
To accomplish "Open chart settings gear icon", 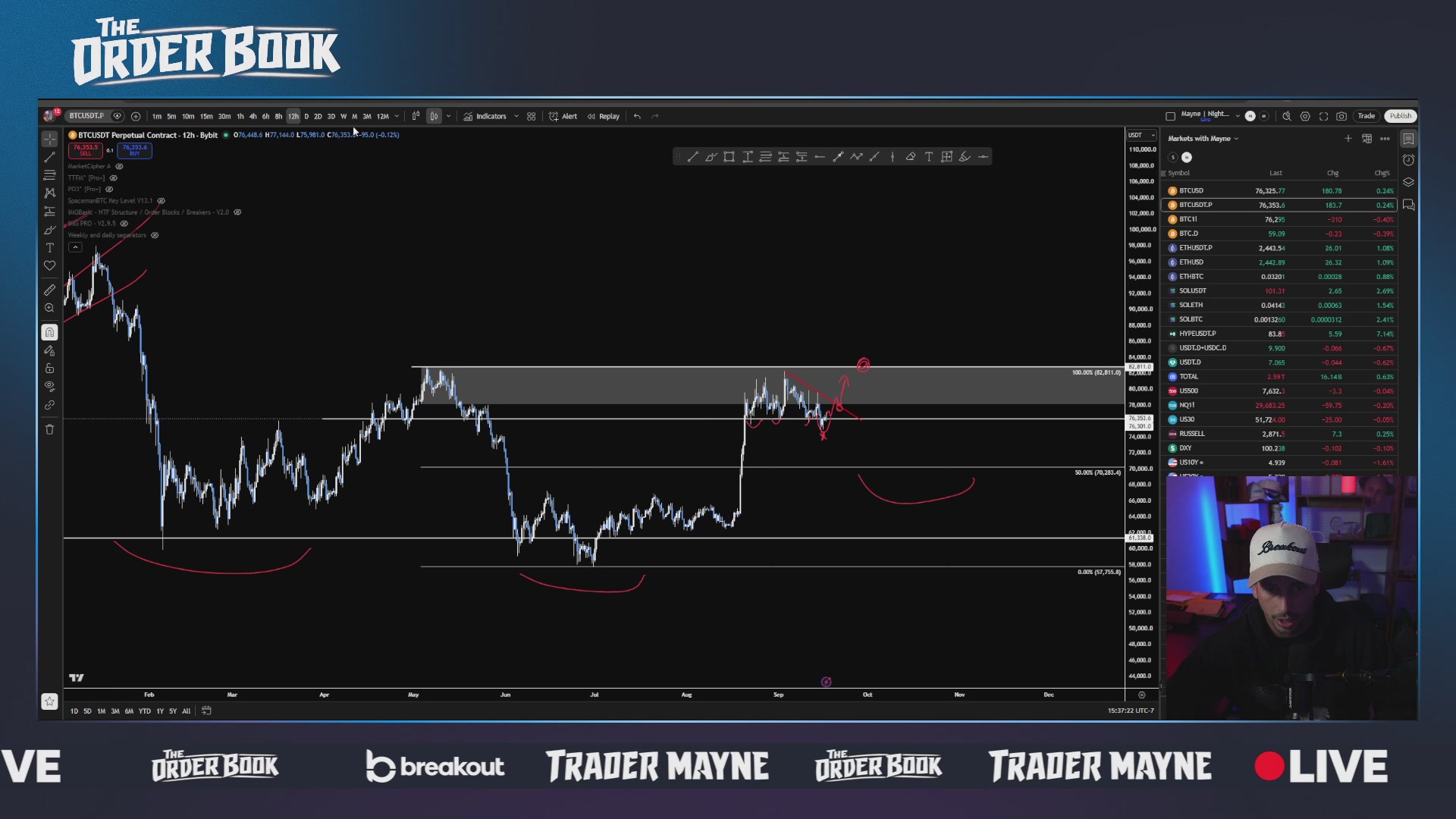I will point(1305,116).
